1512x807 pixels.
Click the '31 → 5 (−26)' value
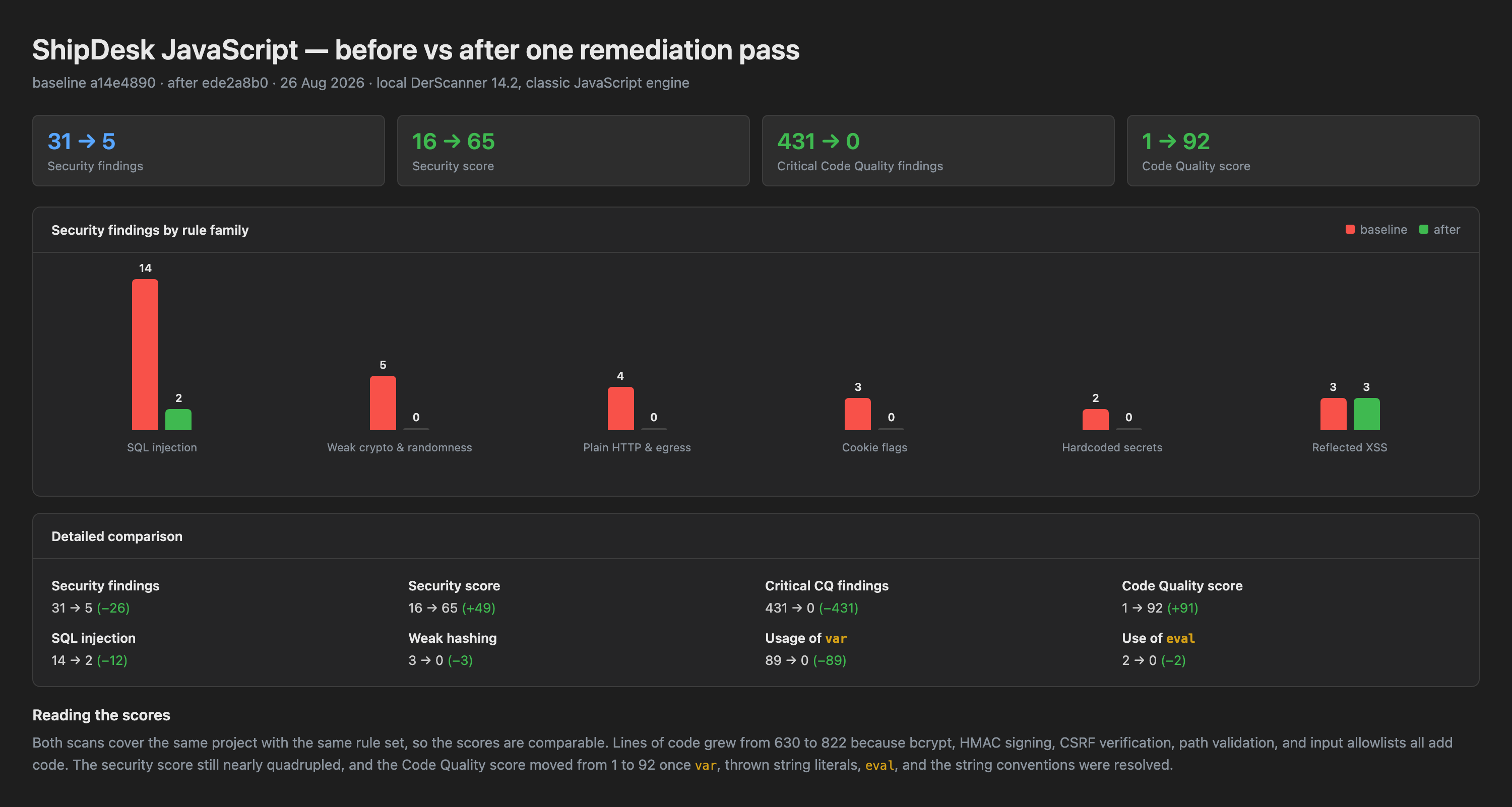[x=90, y=608]
